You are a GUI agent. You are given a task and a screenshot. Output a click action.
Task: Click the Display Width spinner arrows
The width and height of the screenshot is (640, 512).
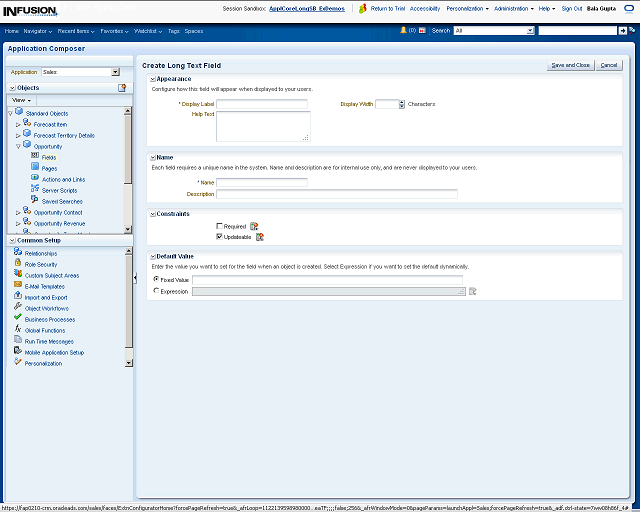[402, 104]
